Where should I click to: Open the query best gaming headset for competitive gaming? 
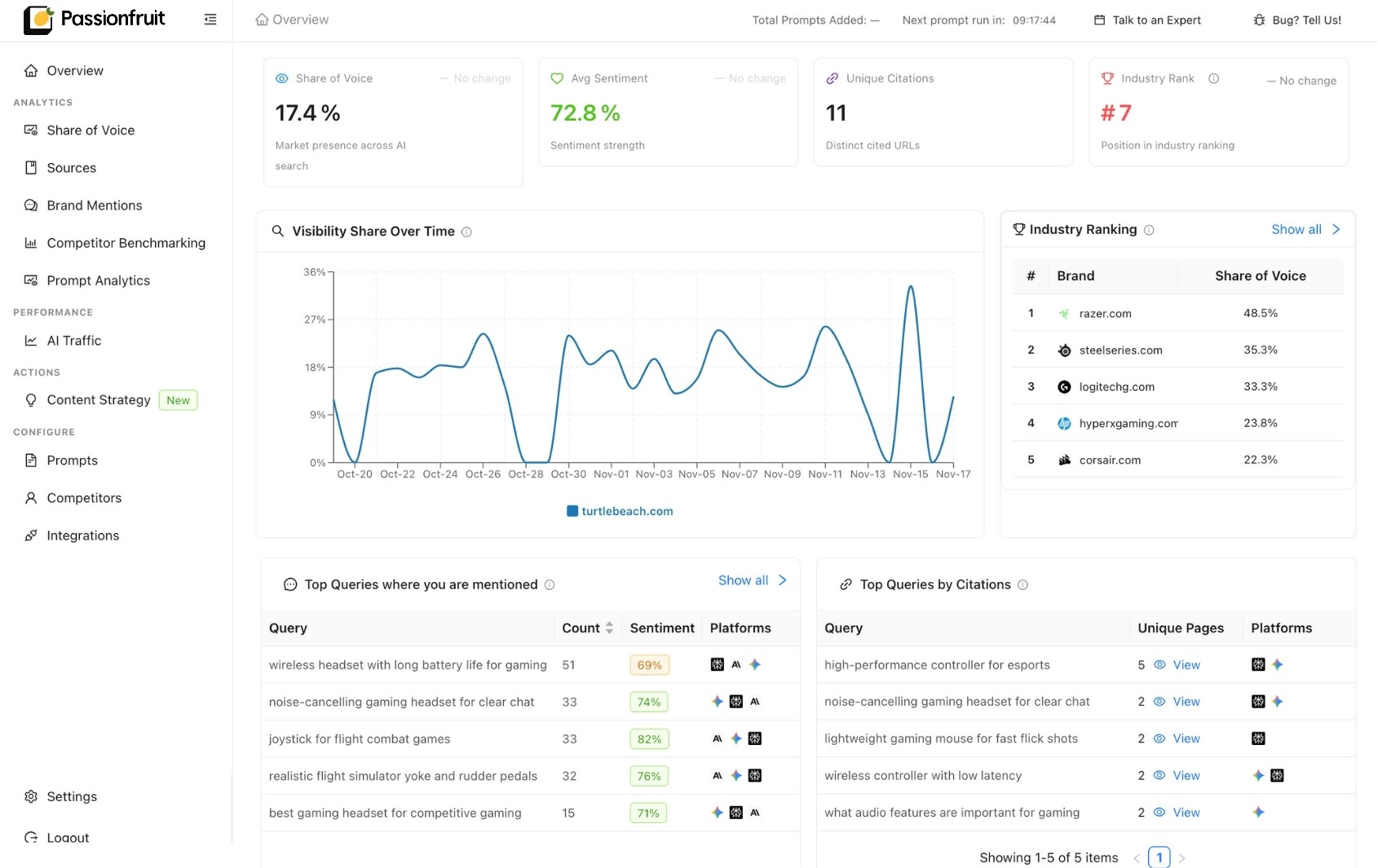395,813
